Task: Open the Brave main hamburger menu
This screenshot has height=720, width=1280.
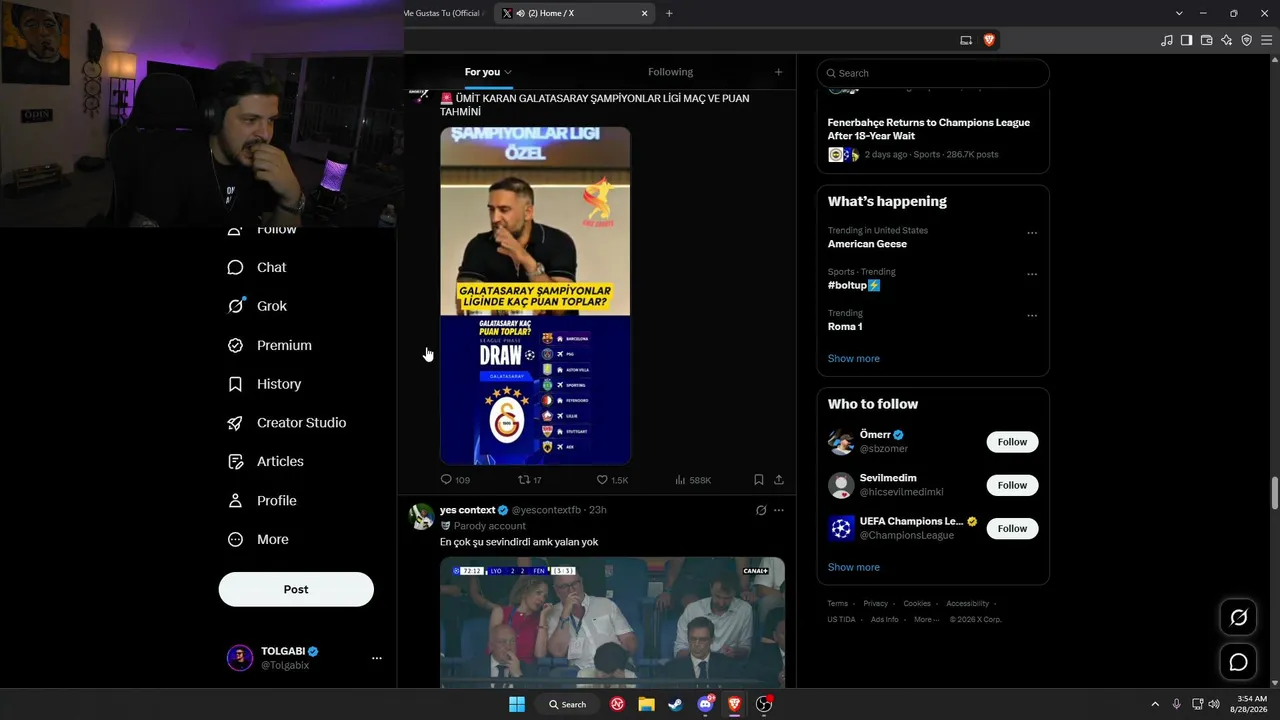Action: [x=1266, y=40]
